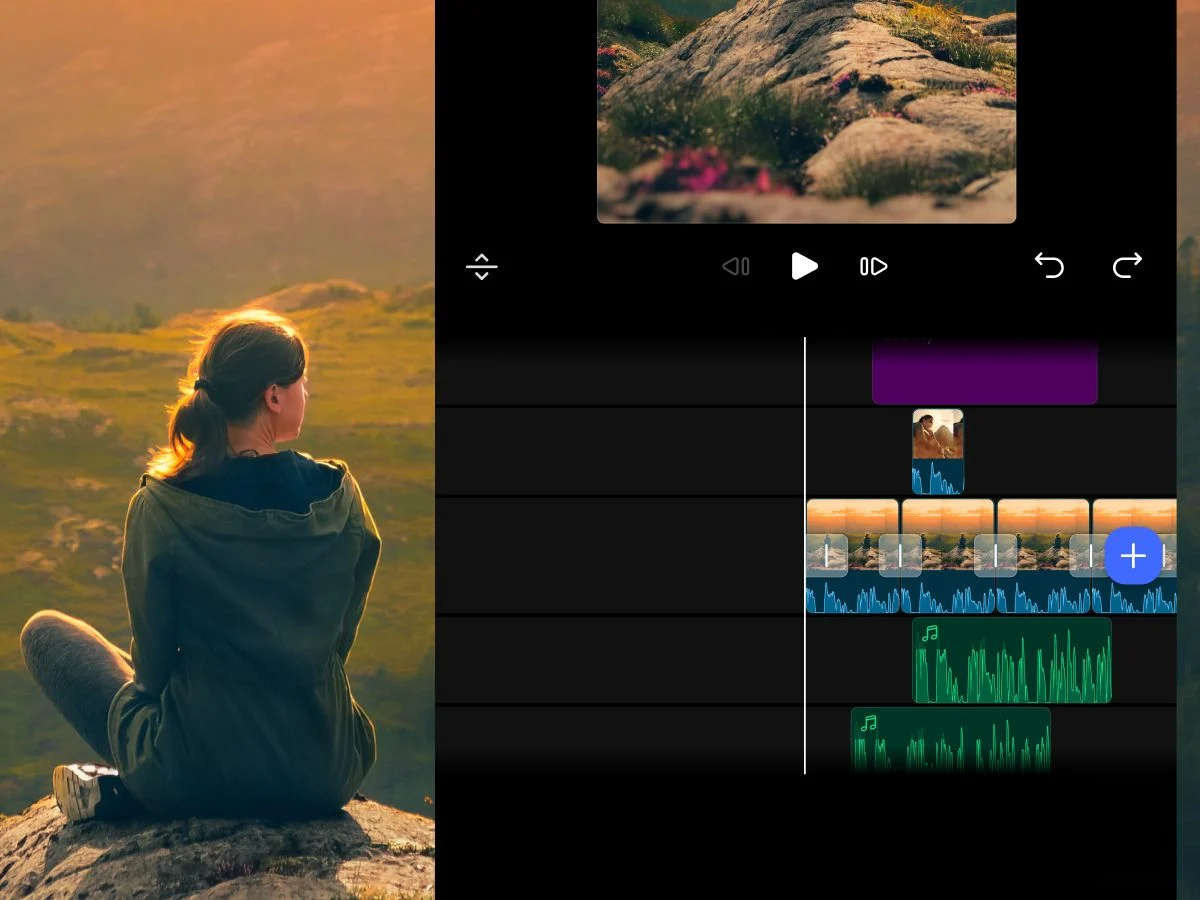Tap the video preview showing rocks and flowers

pos(806,111)
